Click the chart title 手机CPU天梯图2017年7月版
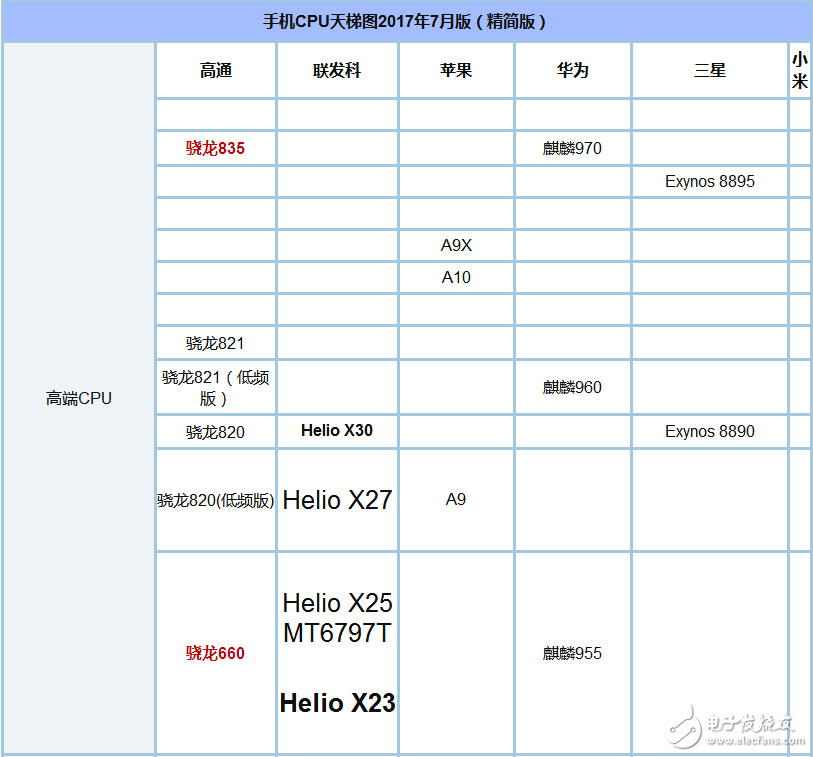Image resolution: width=813 pixels, height=757 pixels. [406, 21]
